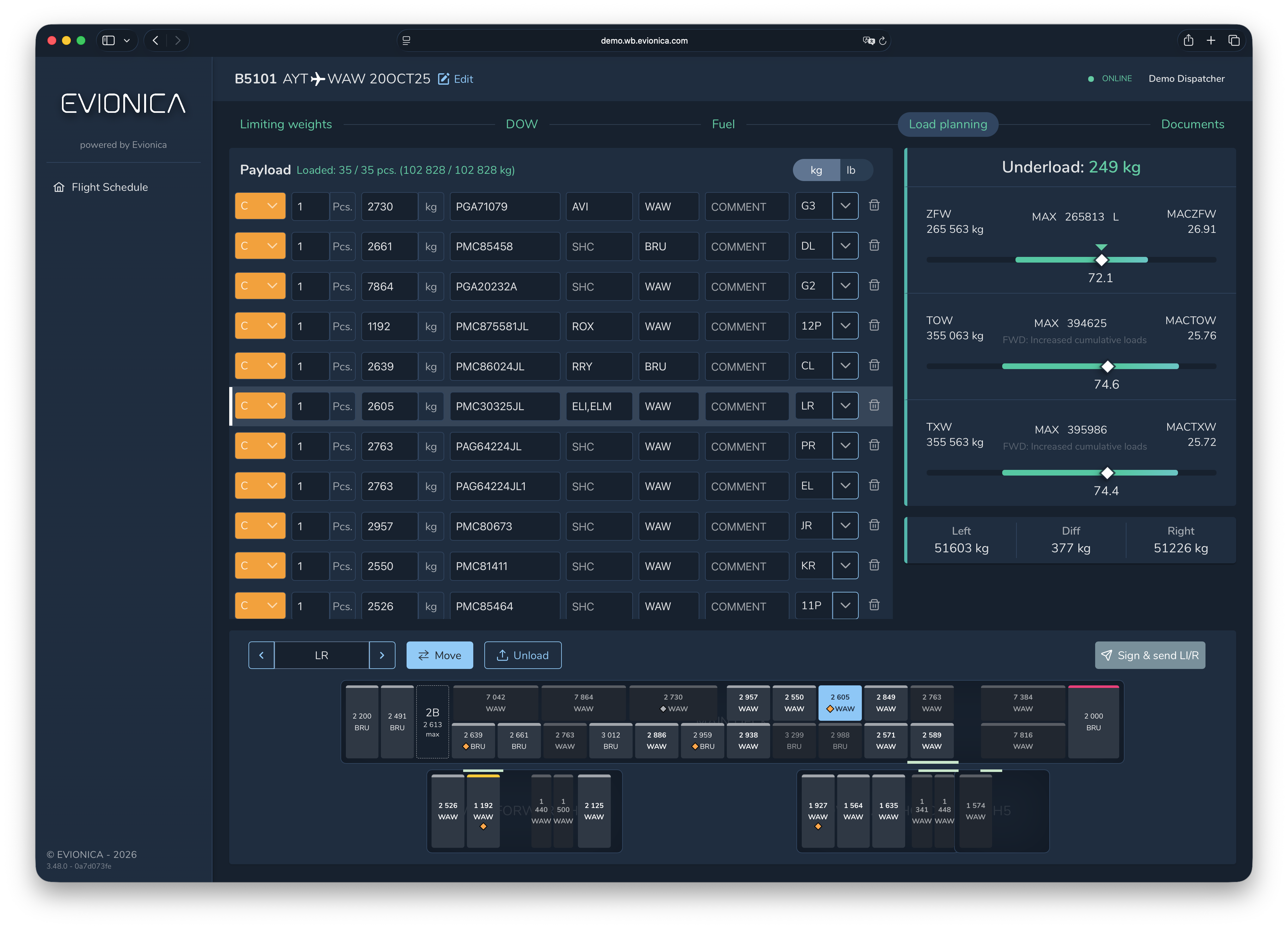Screen dimensions: 1288x929
Task: Delete the PMC30325JL payload row using trash icon
Action: tap(874, 406)
